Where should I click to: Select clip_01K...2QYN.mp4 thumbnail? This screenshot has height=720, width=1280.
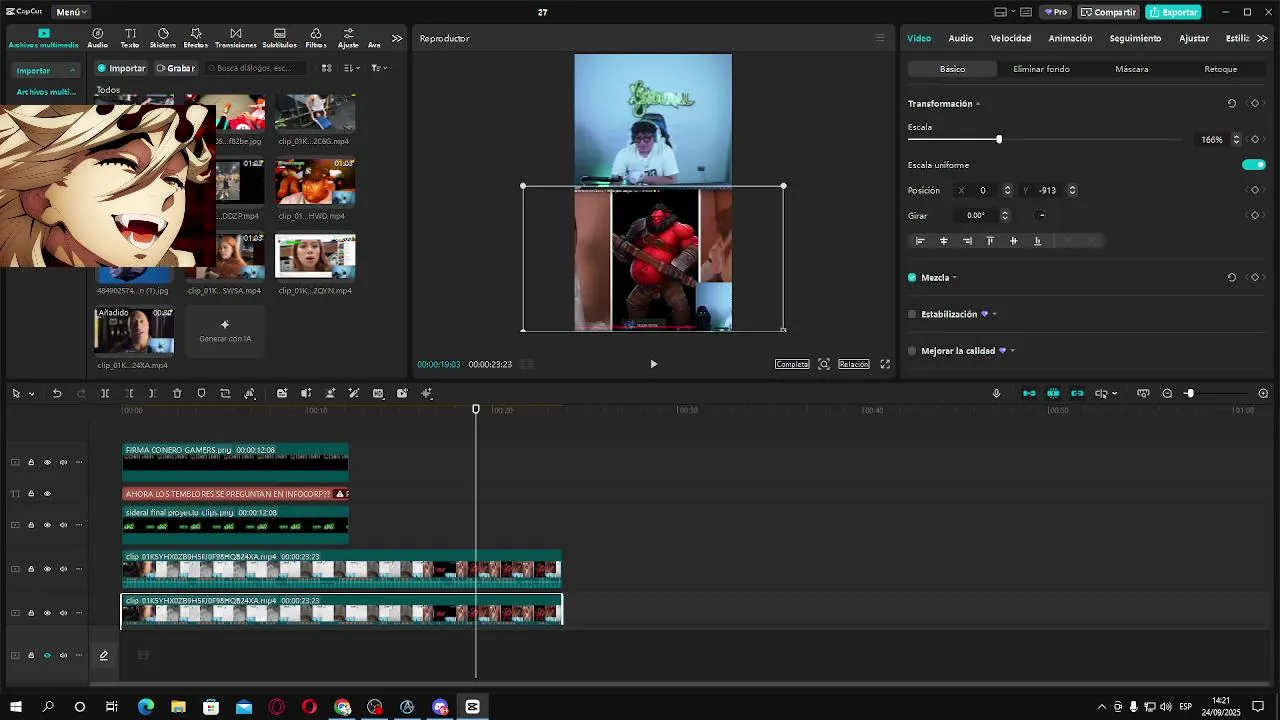click(315, 257)
